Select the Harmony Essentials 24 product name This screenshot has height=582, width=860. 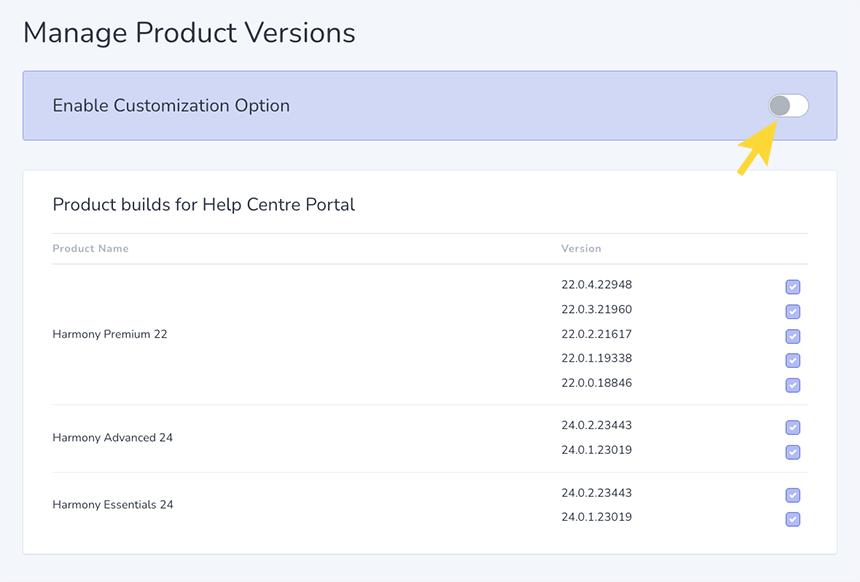click(112, 505)
